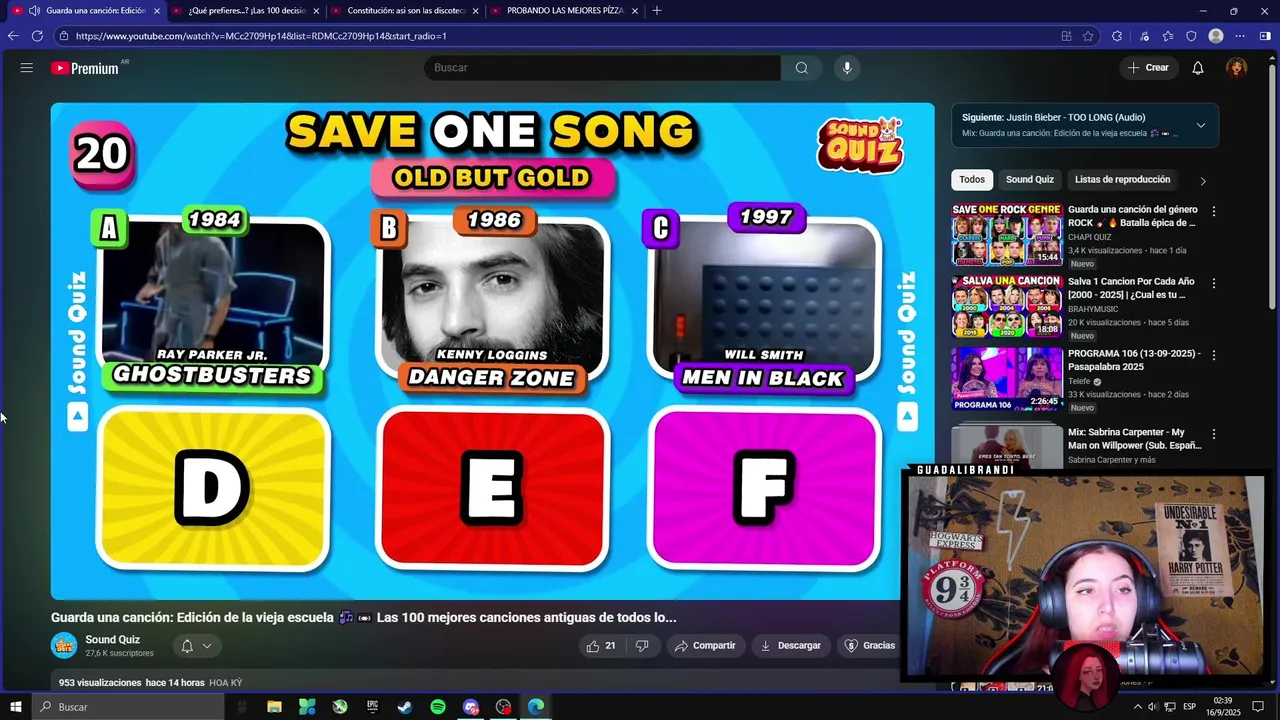Click the Gracias thanks button
Image resolution: width=1280 pixels, height=720 pixels.
(869, 646)
